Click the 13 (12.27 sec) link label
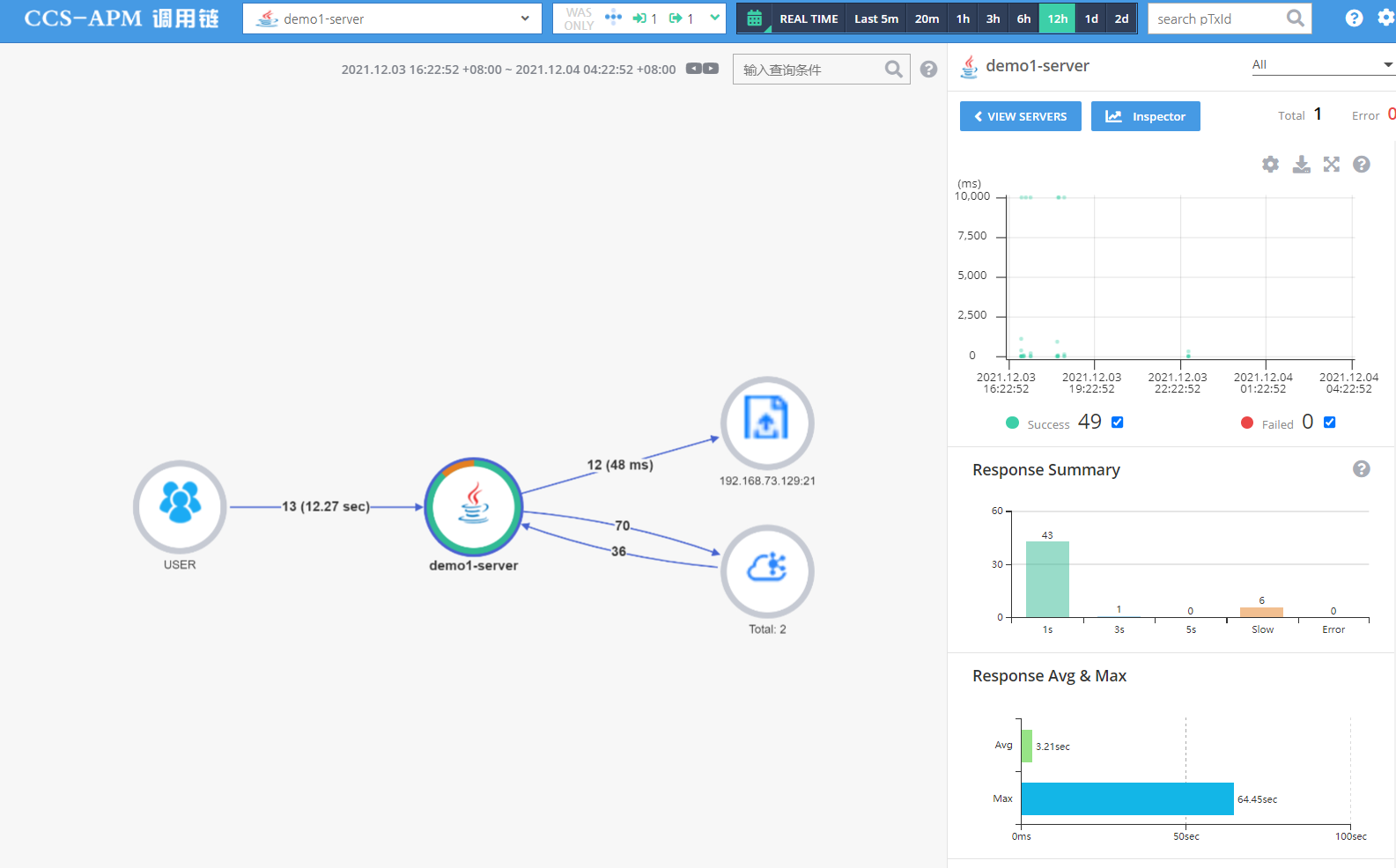This screenshot has width=1396, height=868. point(326,506)
